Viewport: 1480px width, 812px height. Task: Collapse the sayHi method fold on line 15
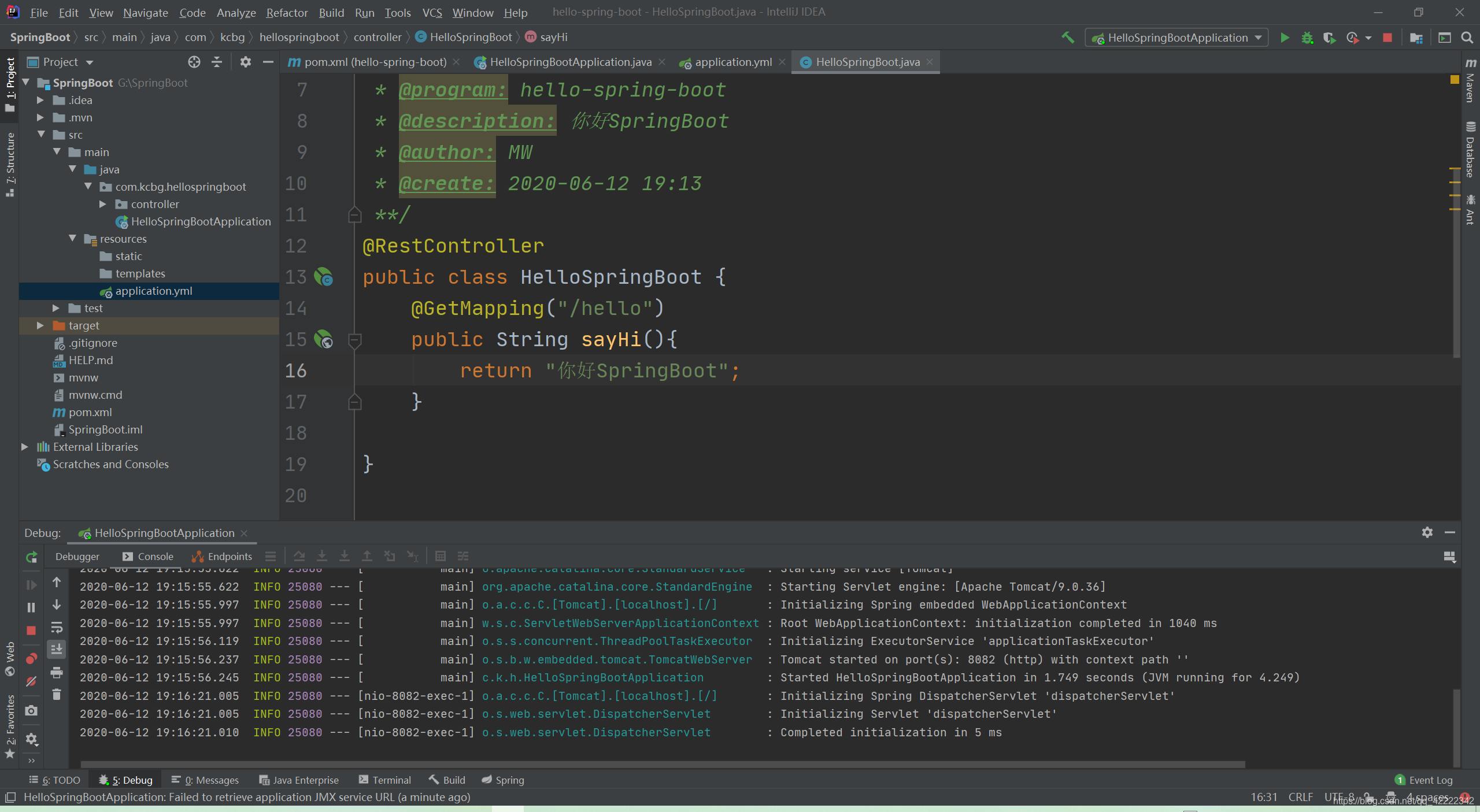click(355, 340)
